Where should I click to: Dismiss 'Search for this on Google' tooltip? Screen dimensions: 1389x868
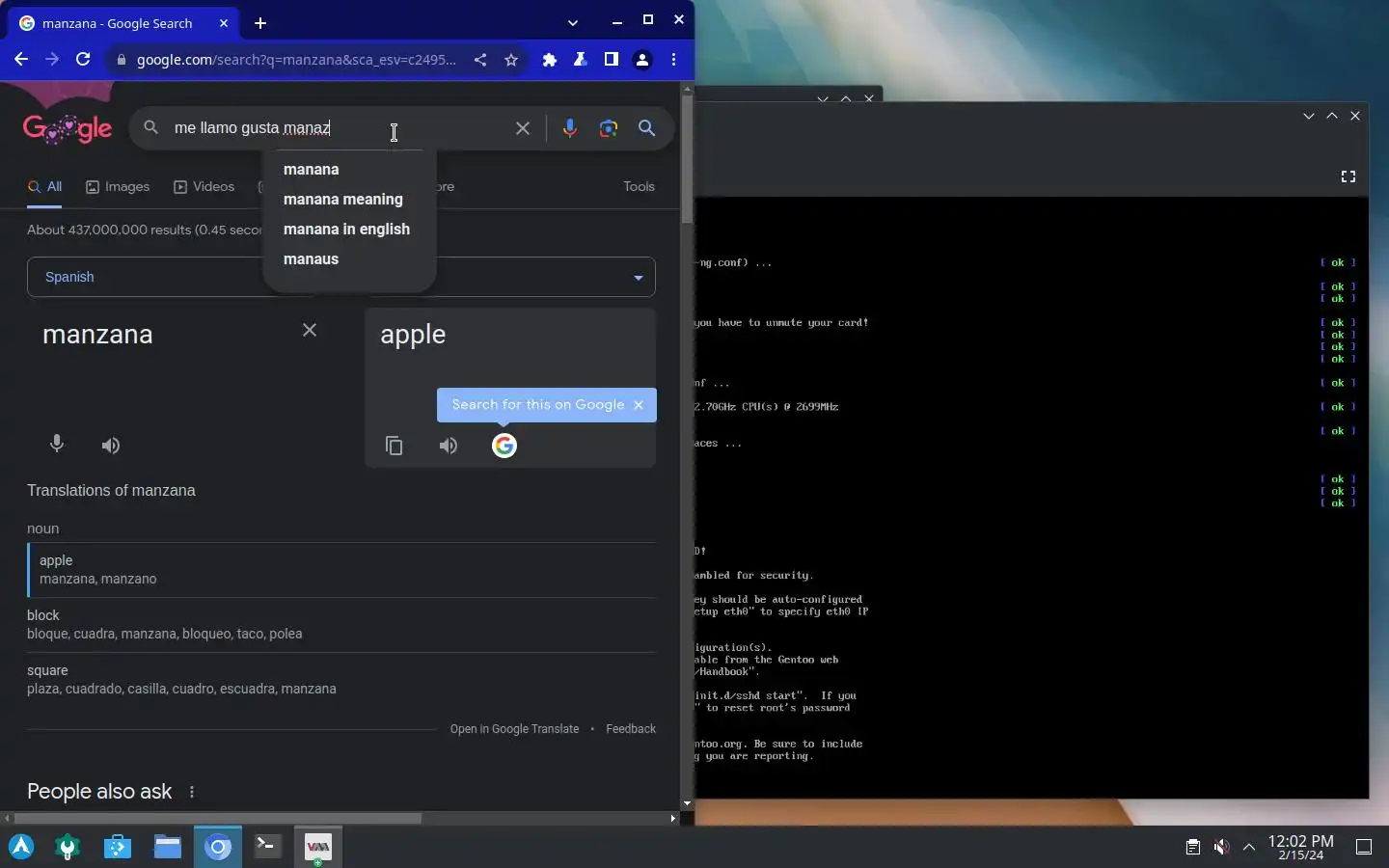pyautogui.click(x=639, y=405)
